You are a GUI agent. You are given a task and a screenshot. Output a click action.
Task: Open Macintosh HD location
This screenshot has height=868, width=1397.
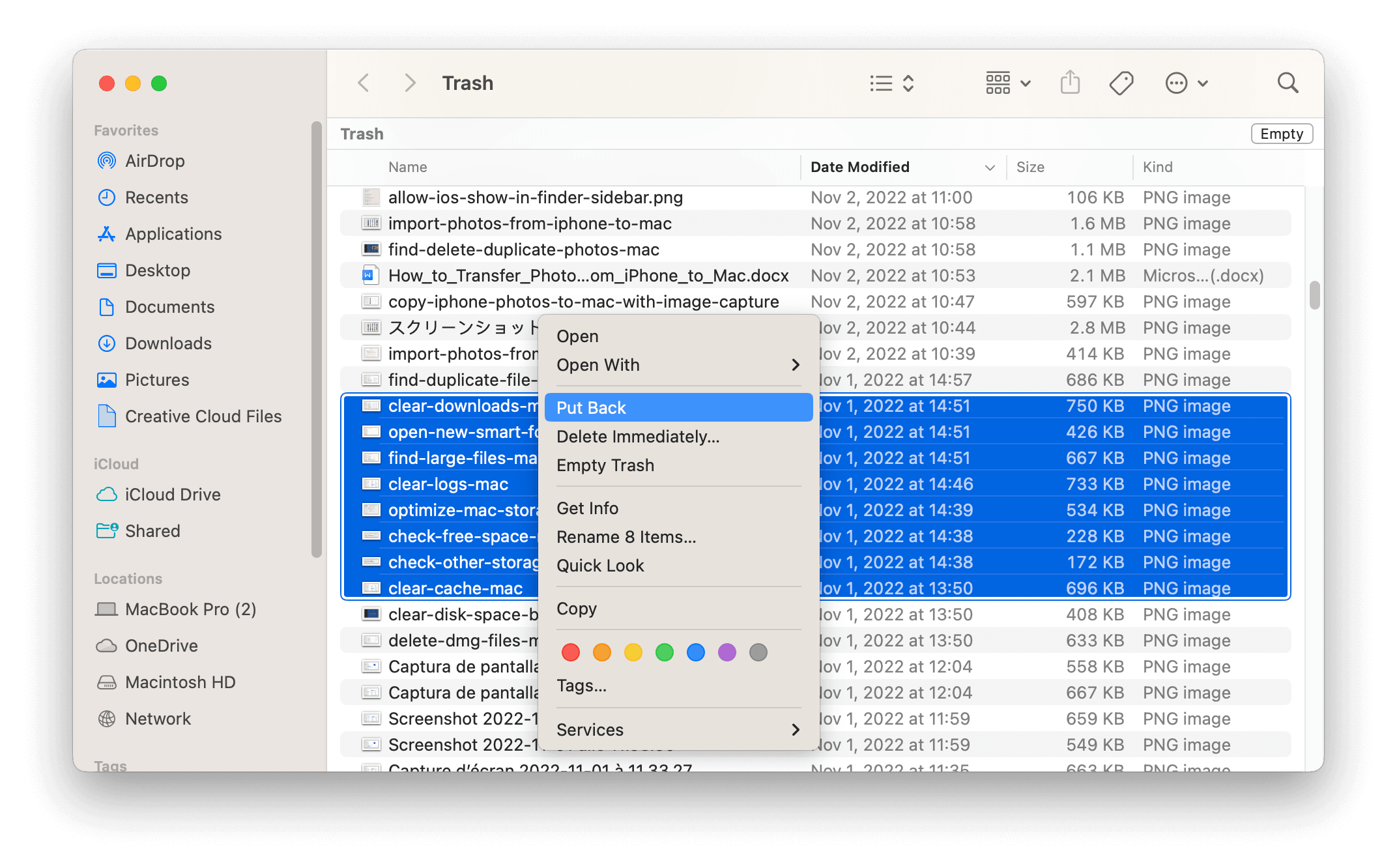[x=180, y=682]
